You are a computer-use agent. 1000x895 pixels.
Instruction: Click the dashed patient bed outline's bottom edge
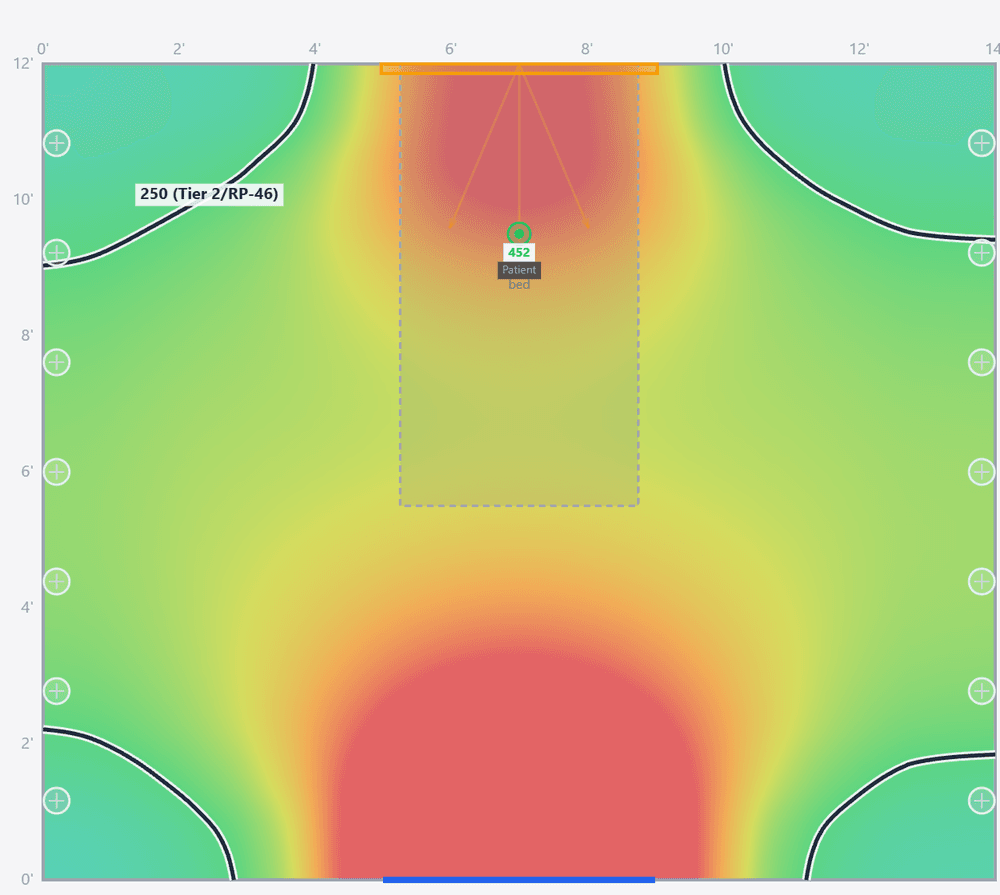[x=519, y=506]
